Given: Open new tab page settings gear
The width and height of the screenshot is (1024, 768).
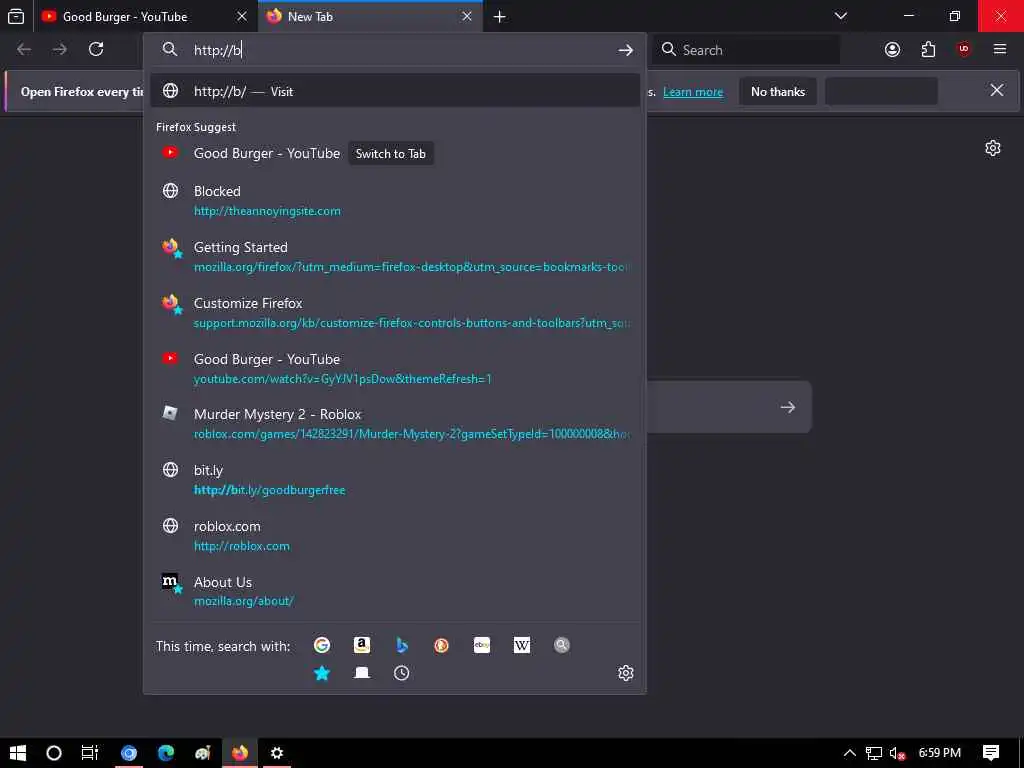Looking at the screenshot, I should [x=993, y=148].
